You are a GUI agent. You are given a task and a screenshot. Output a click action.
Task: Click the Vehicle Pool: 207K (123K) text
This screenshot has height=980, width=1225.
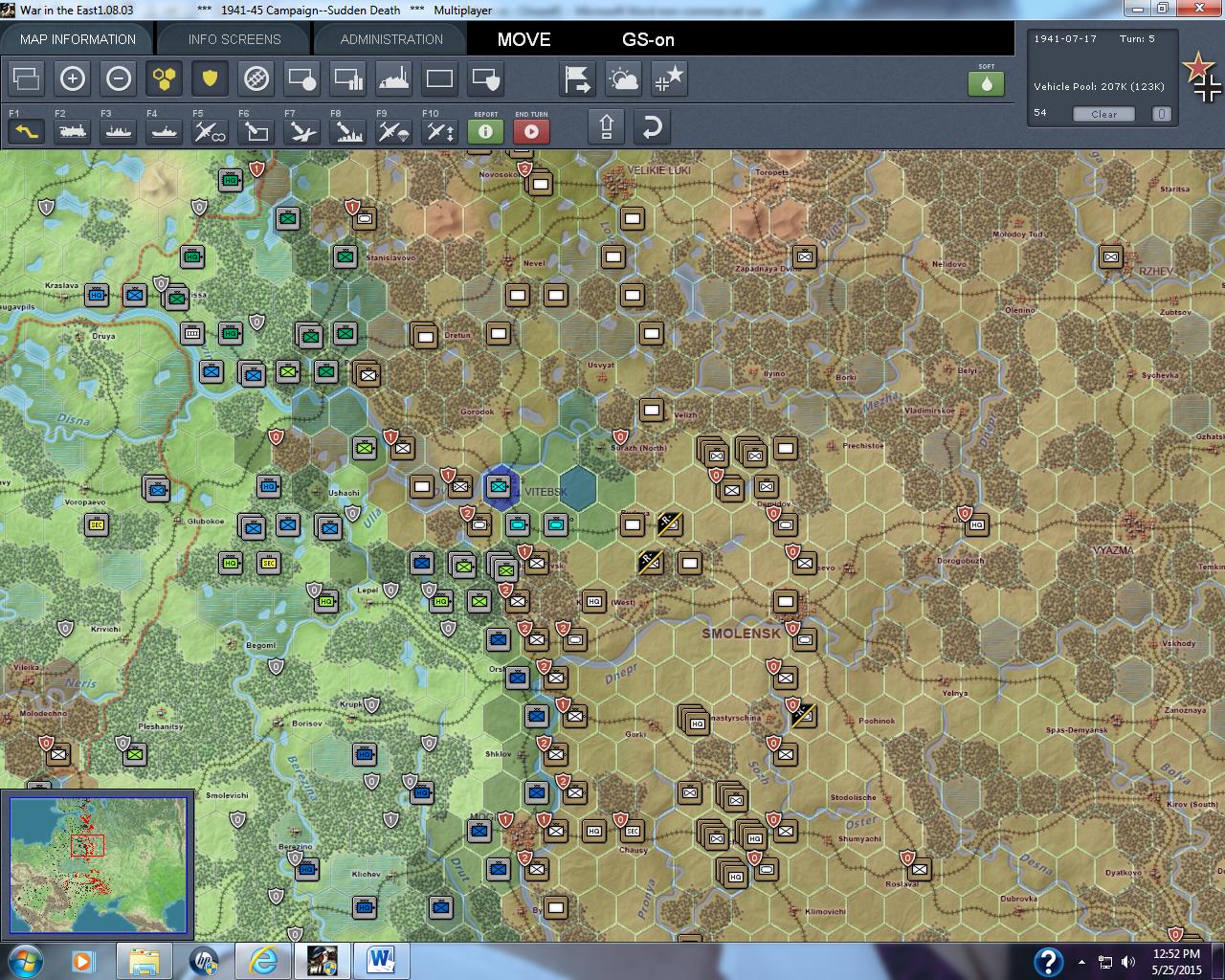pos(1099,86)
